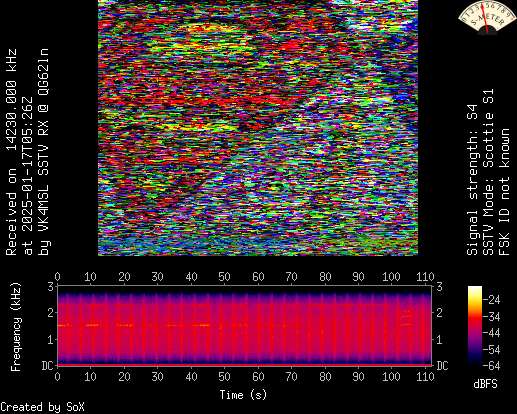Click the -24 value on dBFS scale
This screenshot has width=517, height=414.
click(492, 300)
